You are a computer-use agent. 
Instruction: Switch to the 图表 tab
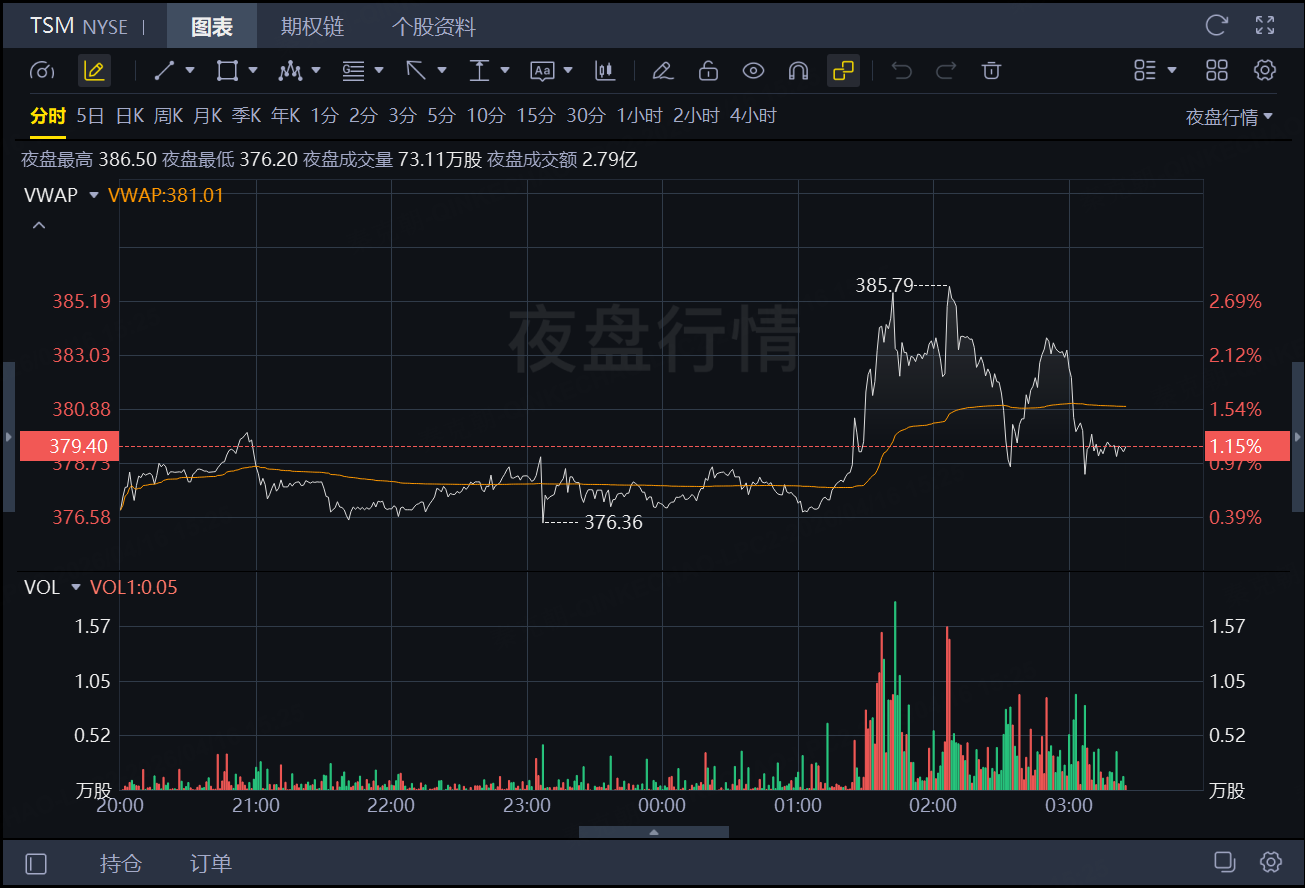pyautogui.click(x=212, y=27)
